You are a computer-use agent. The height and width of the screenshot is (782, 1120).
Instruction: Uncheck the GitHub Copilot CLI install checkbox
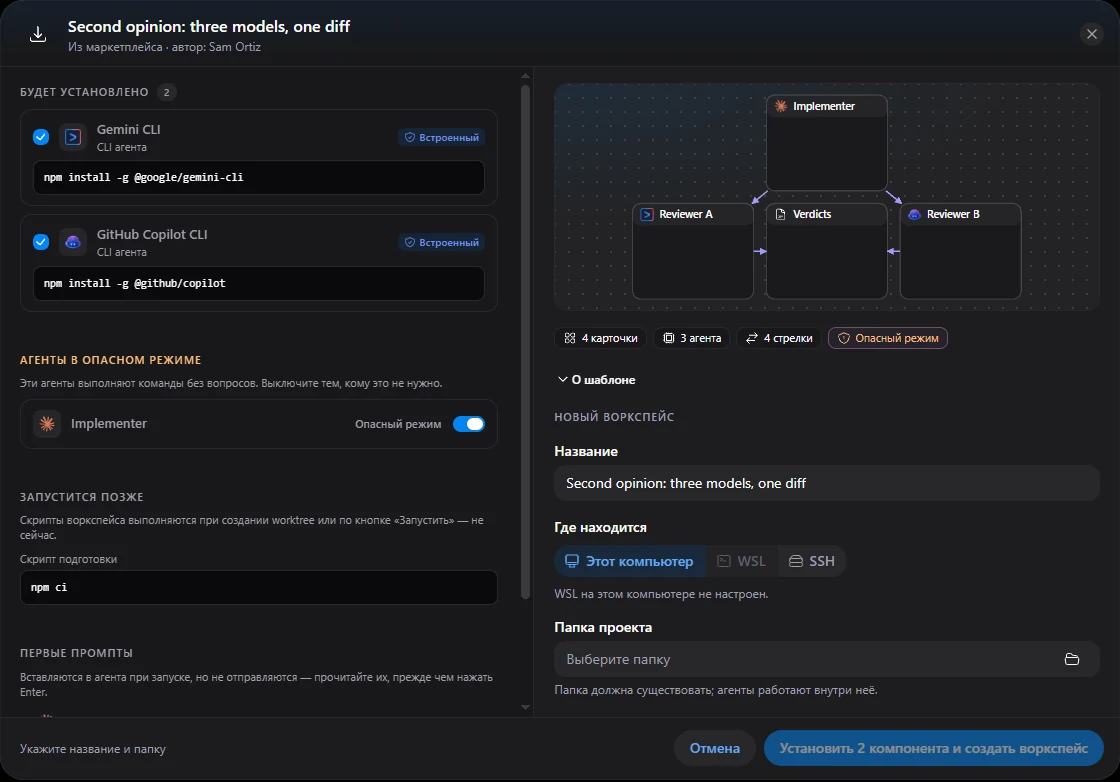point(41,242)
